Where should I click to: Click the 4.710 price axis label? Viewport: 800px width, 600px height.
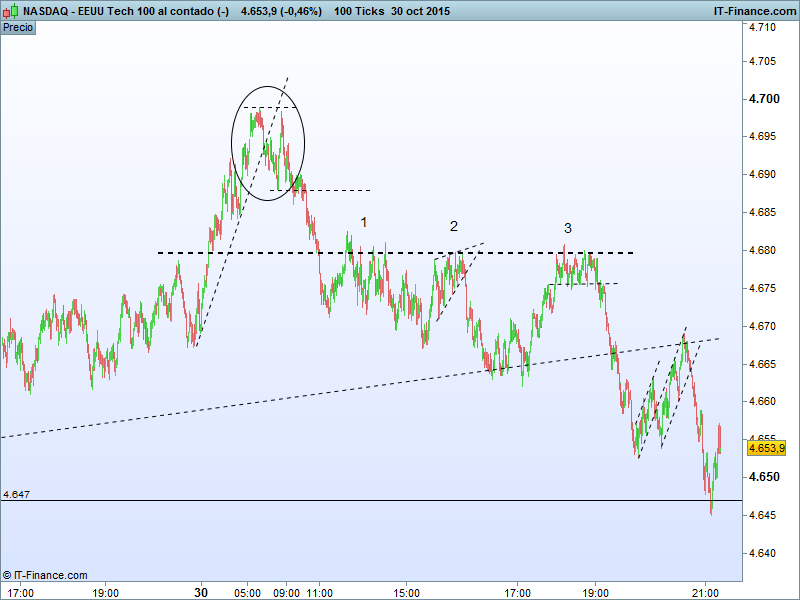click(762, 27)
